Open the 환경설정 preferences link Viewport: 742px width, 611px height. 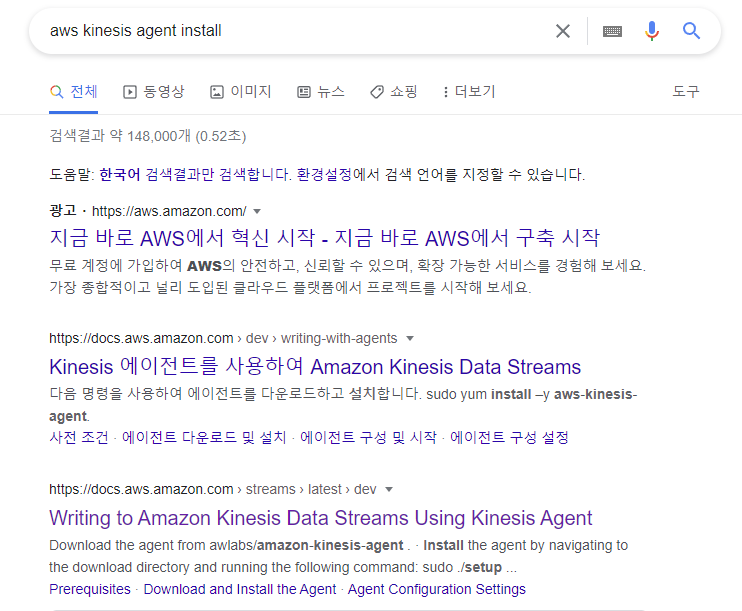(x=324, y=175)
